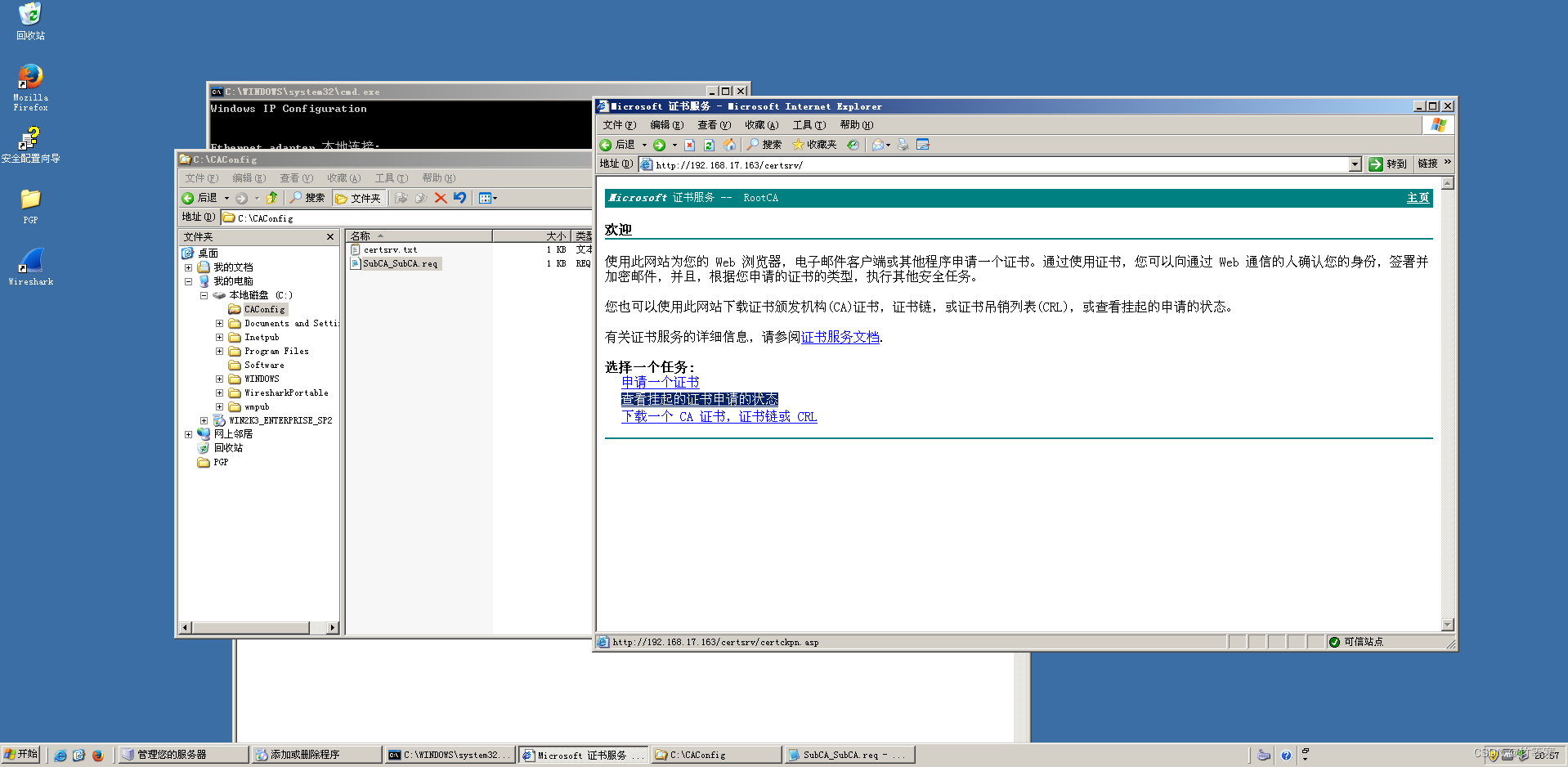Open IE 工具(T) menu
This screenshot has height=767, width=1568.
click(809, 125)
